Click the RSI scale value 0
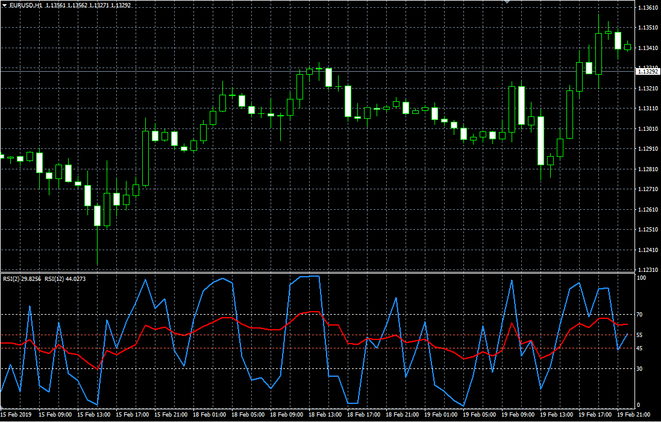 click(639, 405)
